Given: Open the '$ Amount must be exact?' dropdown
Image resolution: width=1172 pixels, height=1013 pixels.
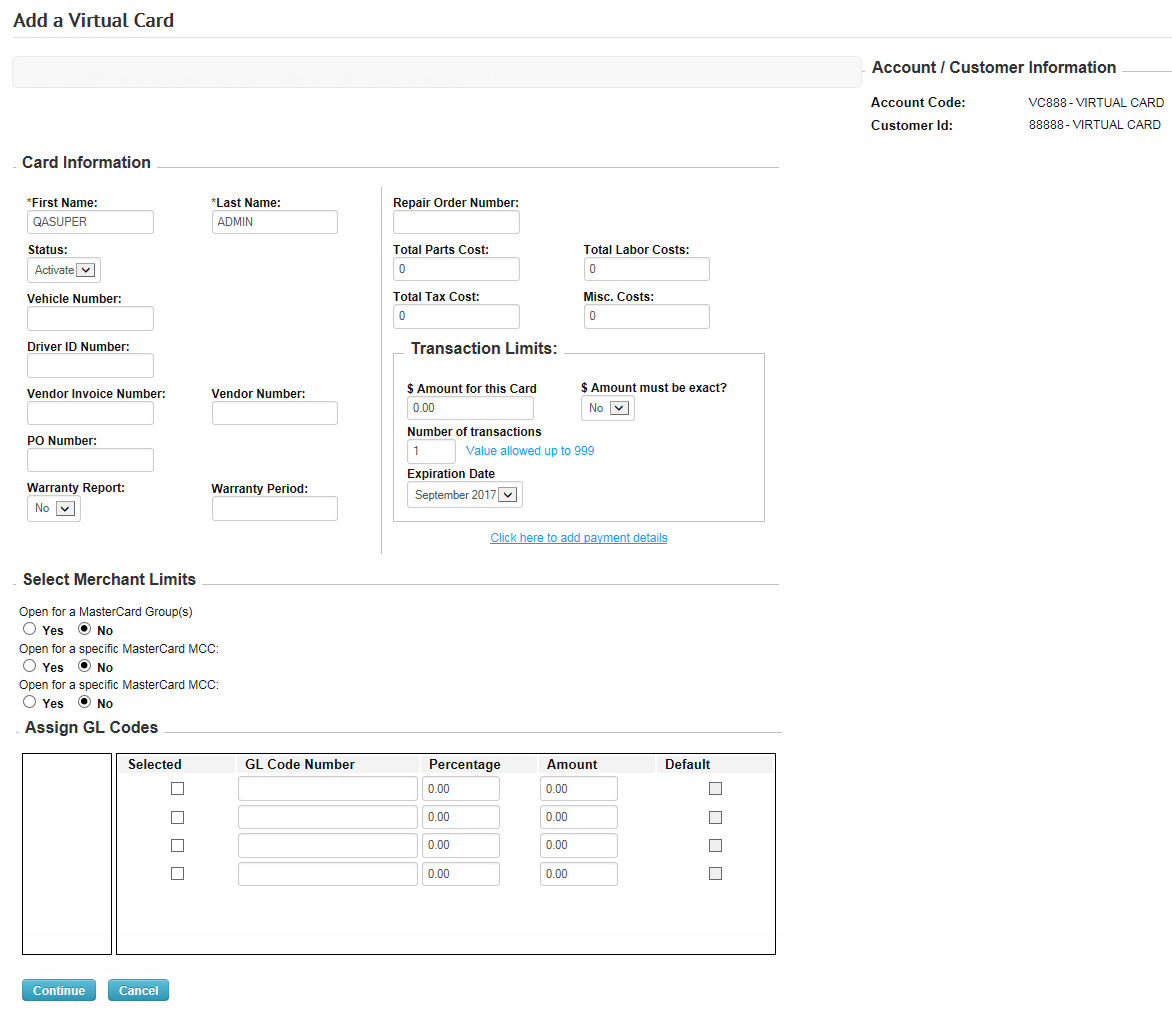Looking at the screenshot, I should point(607,407).
